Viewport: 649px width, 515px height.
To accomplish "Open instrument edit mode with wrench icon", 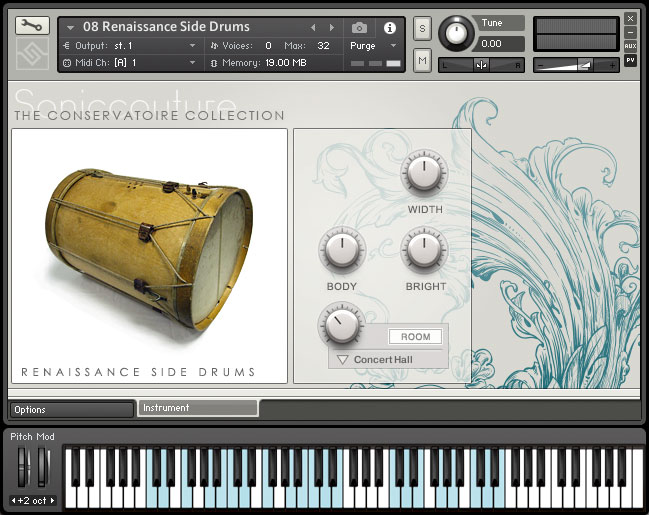I will tap(32, 26).
